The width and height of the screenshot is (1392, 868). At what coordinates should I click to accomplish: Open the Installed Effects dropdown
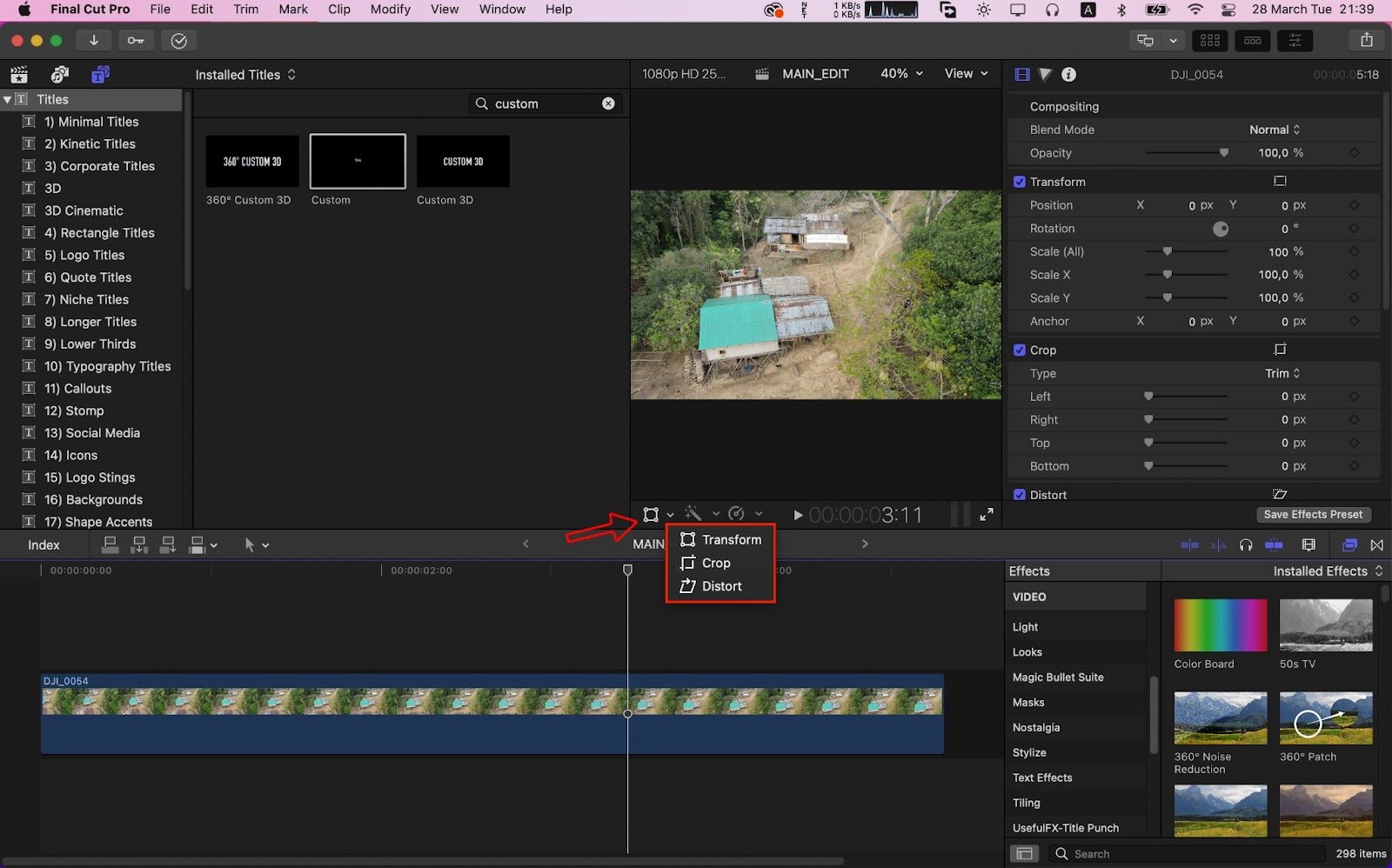pyautogui.click(x=1328, y=571)
